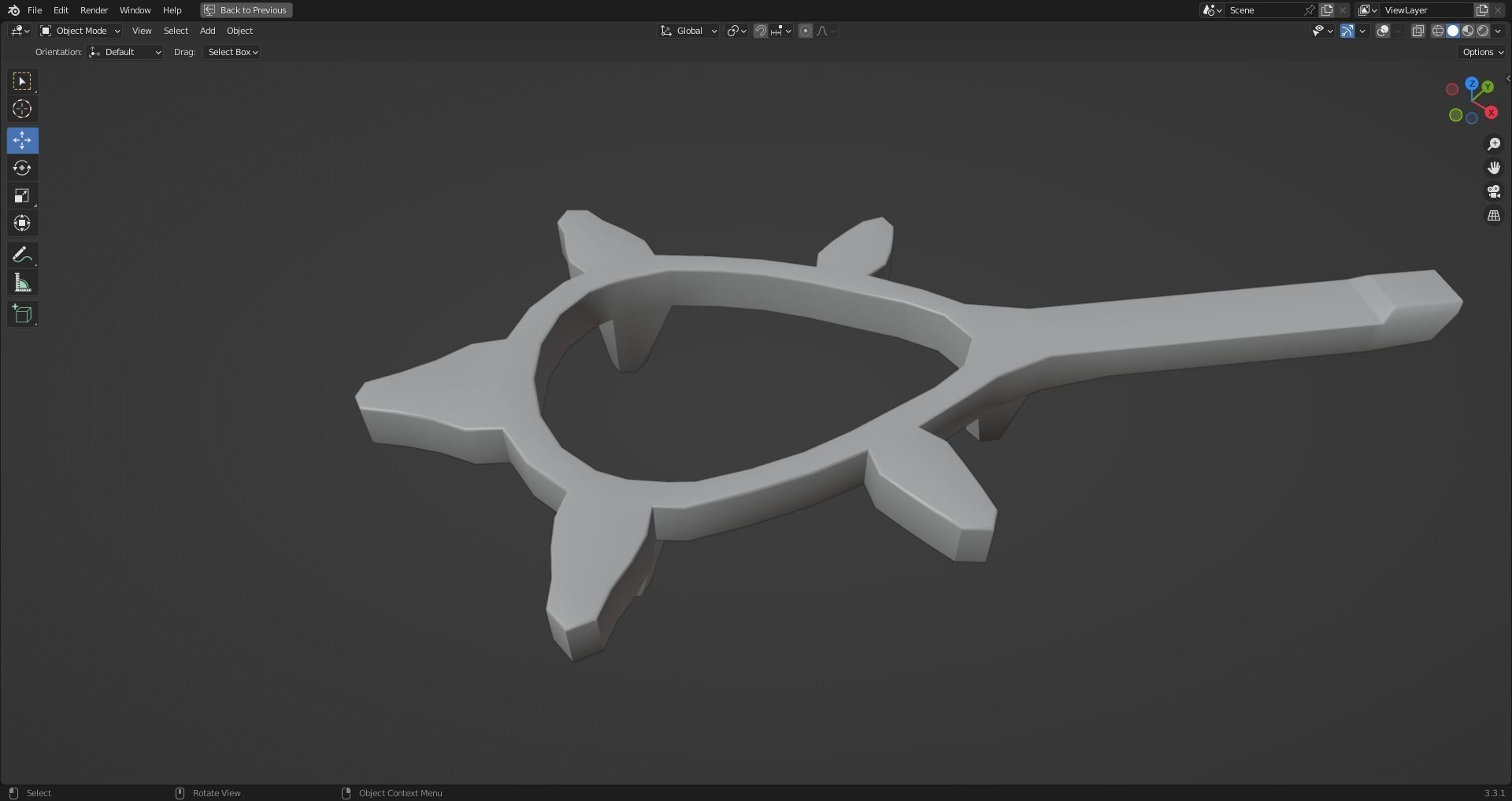Click the Y axis on navigation gizmo

(x=1488, y=87)
